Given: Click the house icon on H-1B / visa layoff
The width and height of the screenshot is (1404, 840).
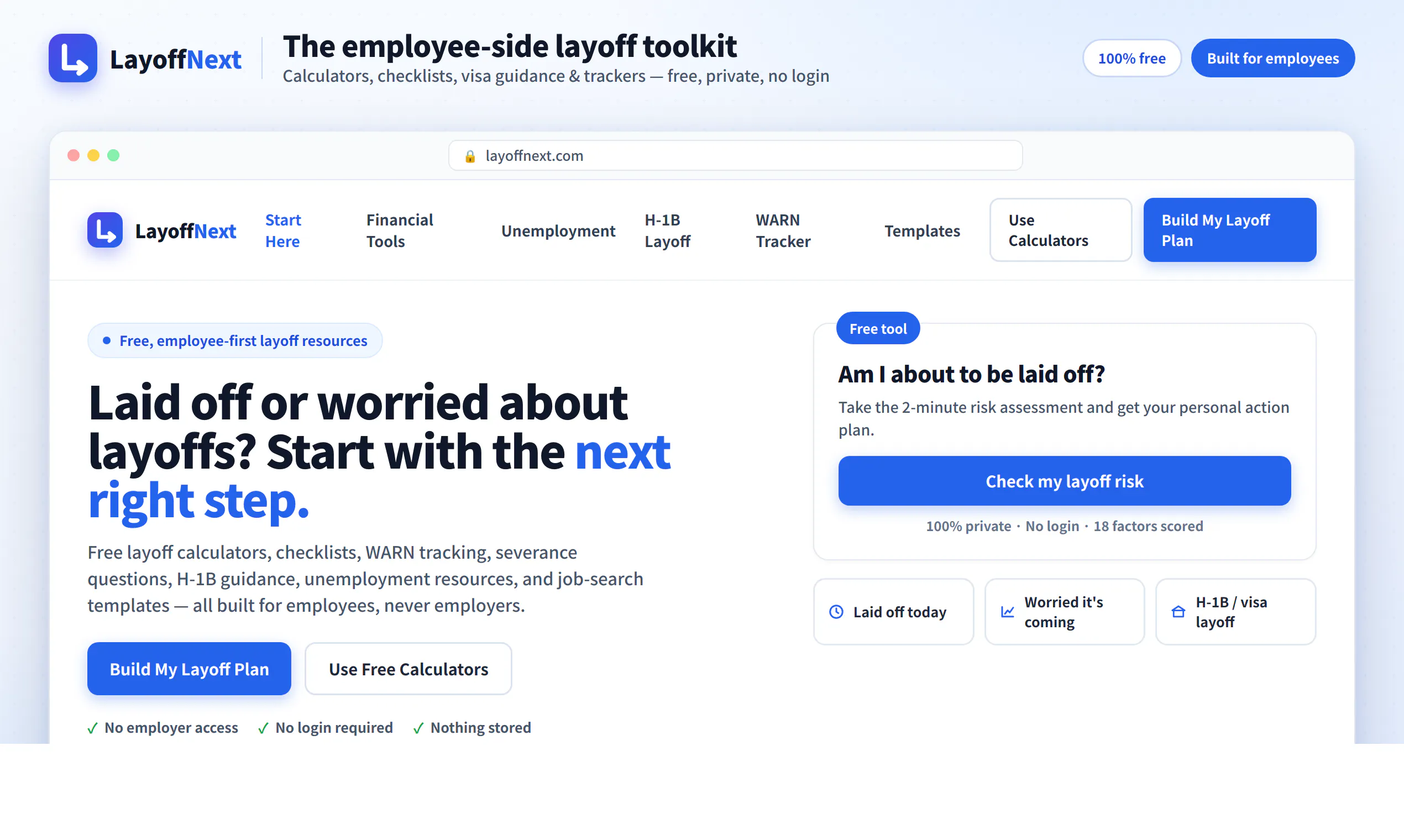Looking at the screenshot, I should (x=1178, y=612).
